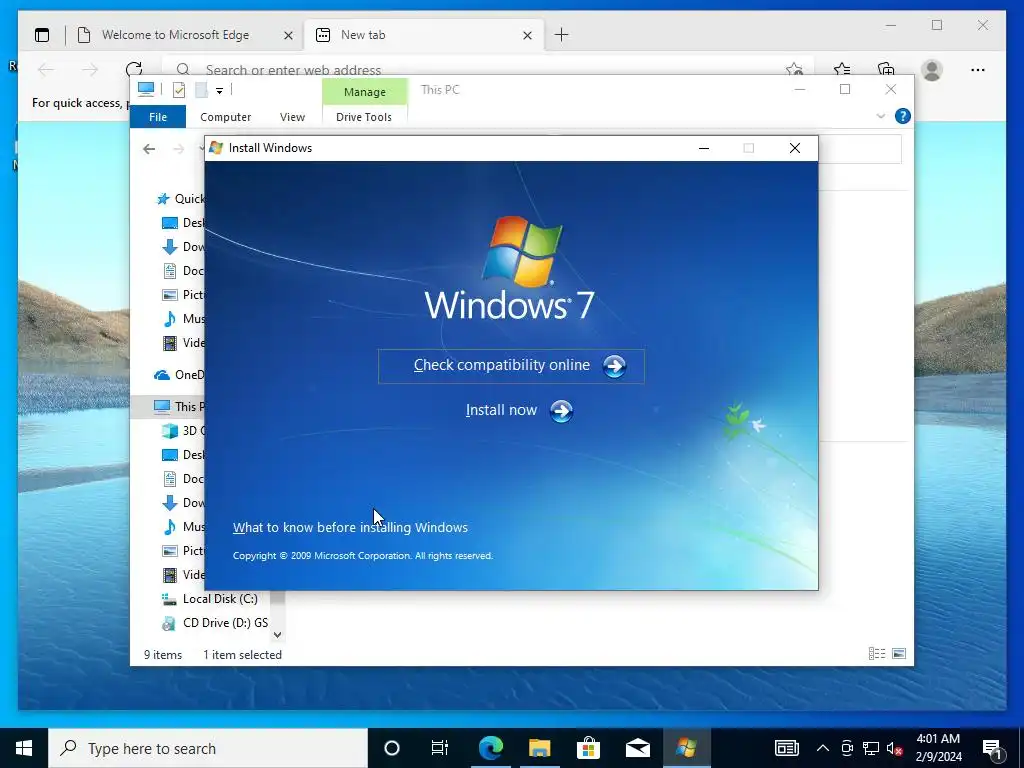Switch to details view in Explorer status bar
Screen dimensions: 1024x768
876,654
